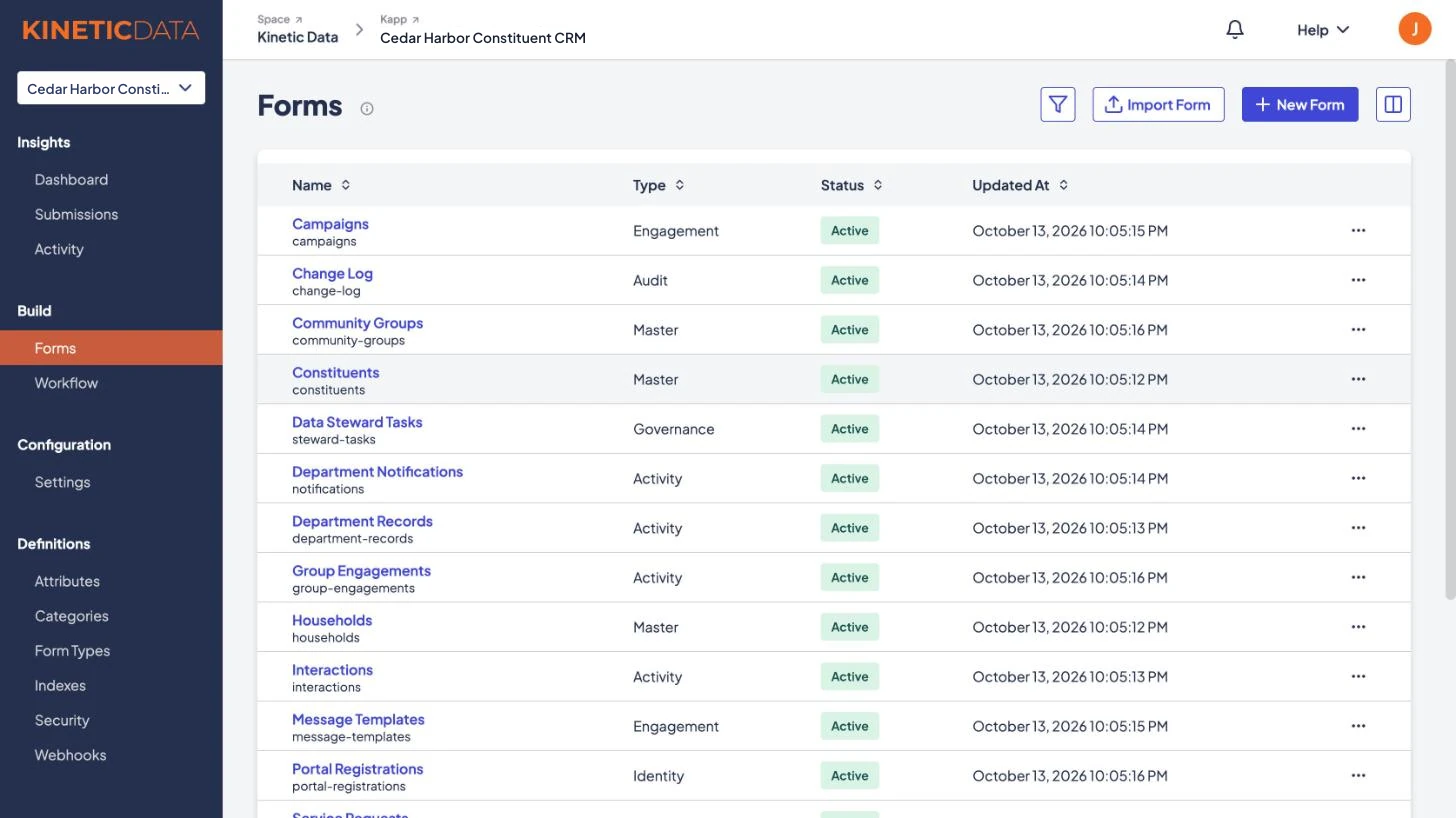Click the page vertical scrollbar
1456x818 pixels.
[x=1450, y=330]
